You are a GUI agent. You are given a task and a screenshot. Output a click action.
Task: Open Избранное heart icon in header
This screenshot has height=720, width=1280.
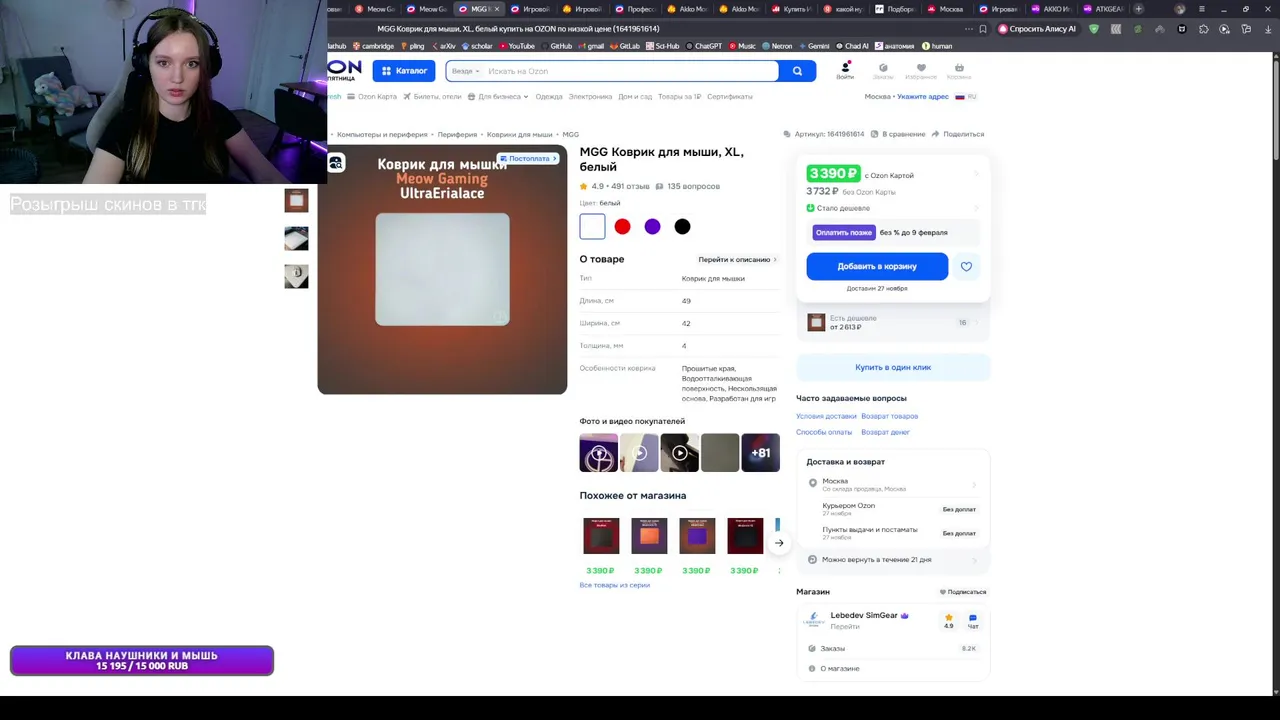(921, 70)
